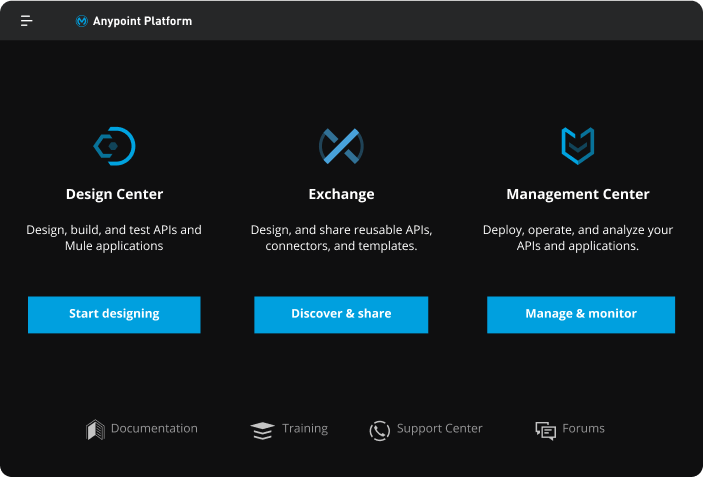Open the Documentation link
Screen dimensions: 703x477
pos(154,429)
